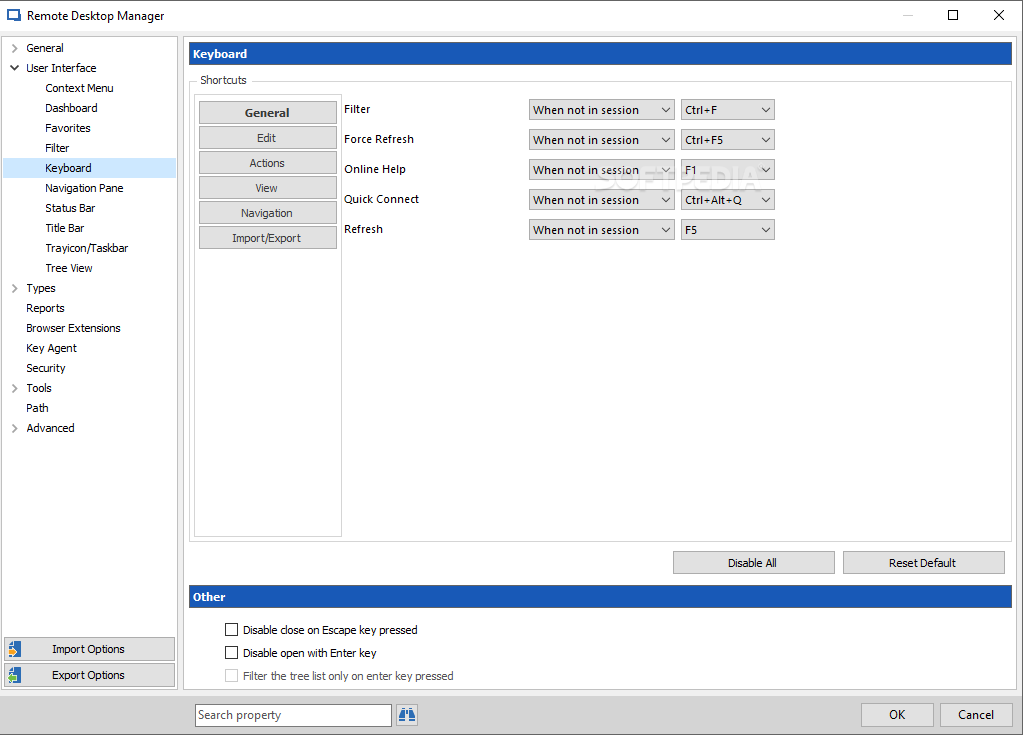
Task: Confirm settings with the OK button
Action: [897, 714]
